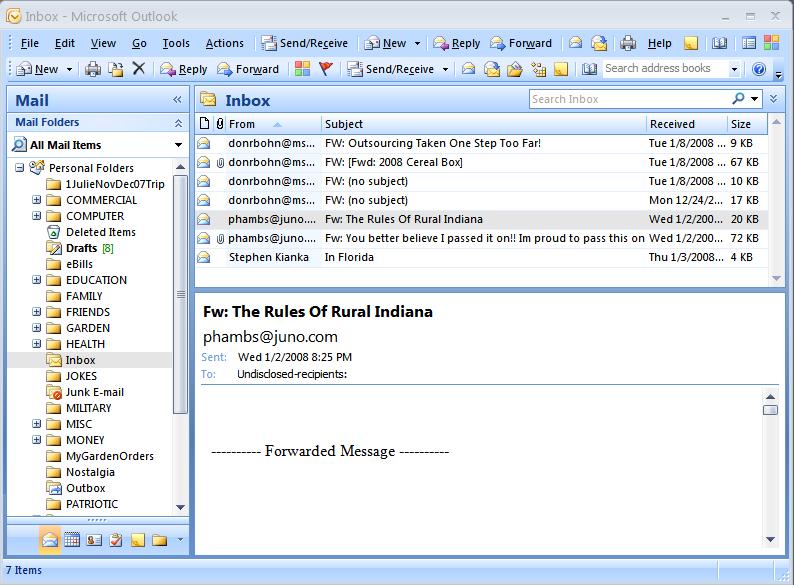Click the New button in second toolbar
Viewport: 794px width, 585px height.
coord(37,69)
